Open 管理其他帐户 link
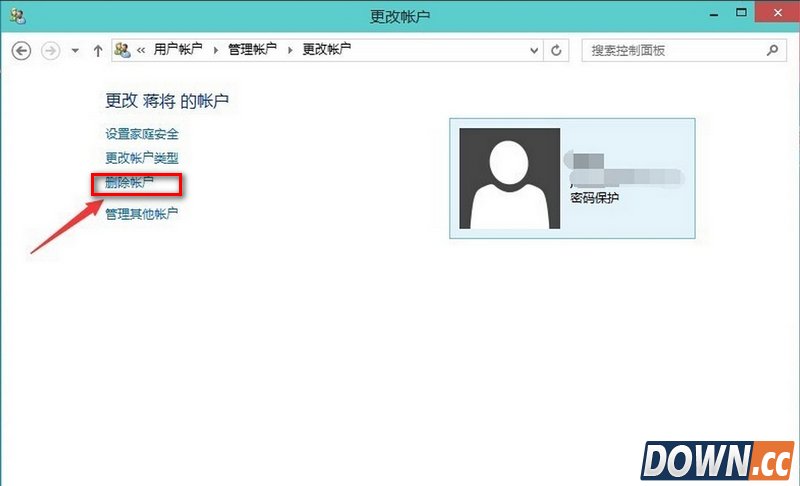Viewport: 800px width, 486px height. (142, 214)
